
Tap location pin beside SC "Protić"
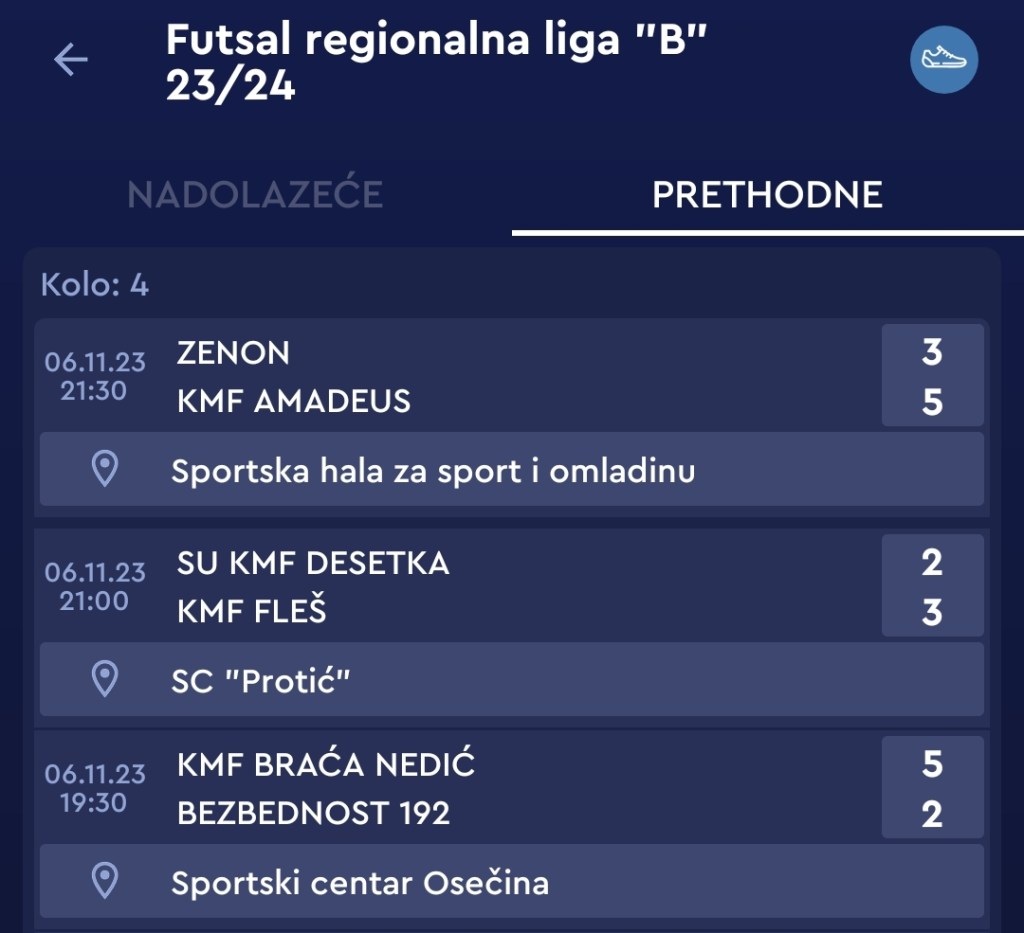pos(105,679)
